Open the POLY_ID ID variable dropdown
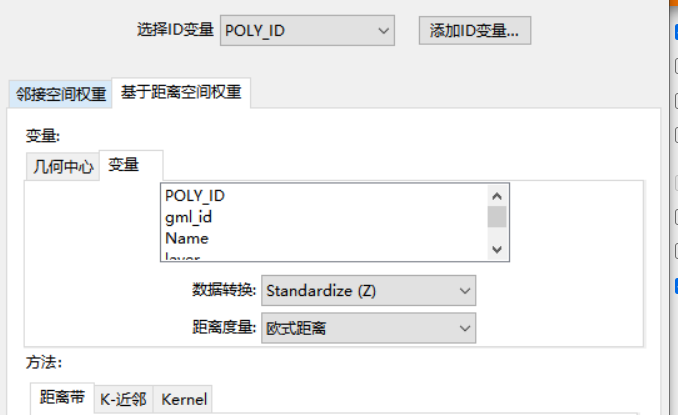Image resolution: width=678 pixels, height=415 pixels. (307, 30)
